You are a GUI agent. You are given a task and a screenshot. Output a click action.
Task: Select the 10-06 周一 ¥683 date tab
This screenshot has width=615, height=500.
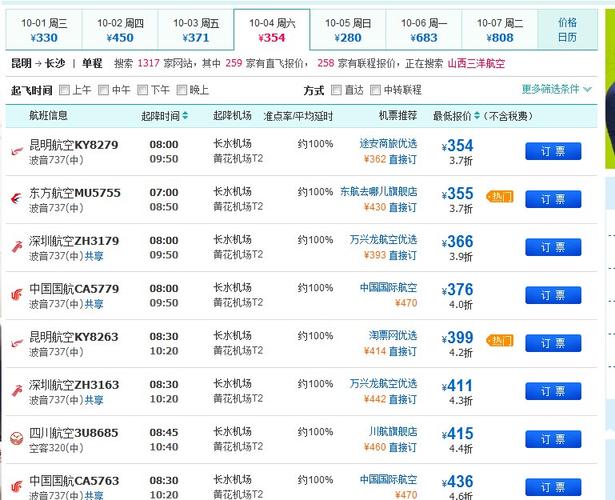(424, 30)
